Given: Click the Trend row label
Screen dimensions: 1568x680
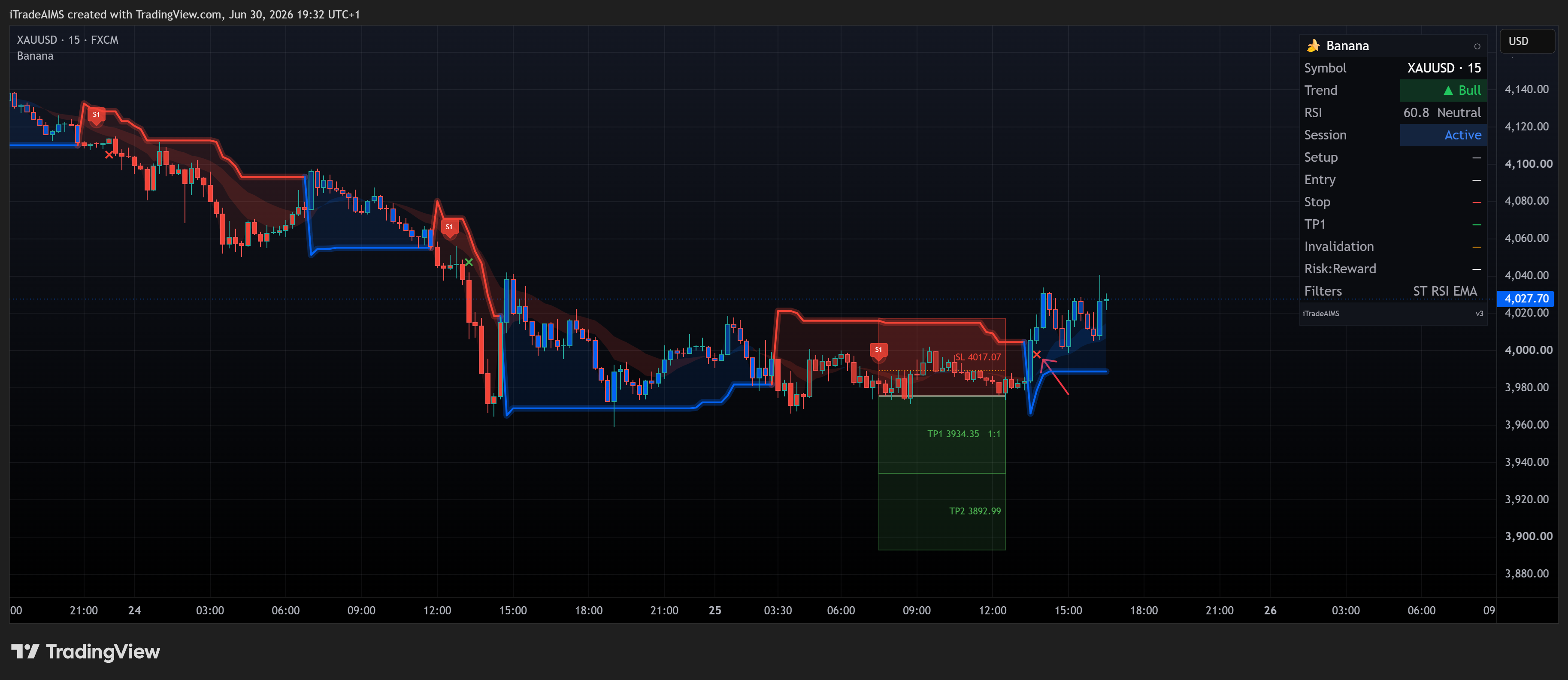Looking at the screenshot, I should (1320, 91).
